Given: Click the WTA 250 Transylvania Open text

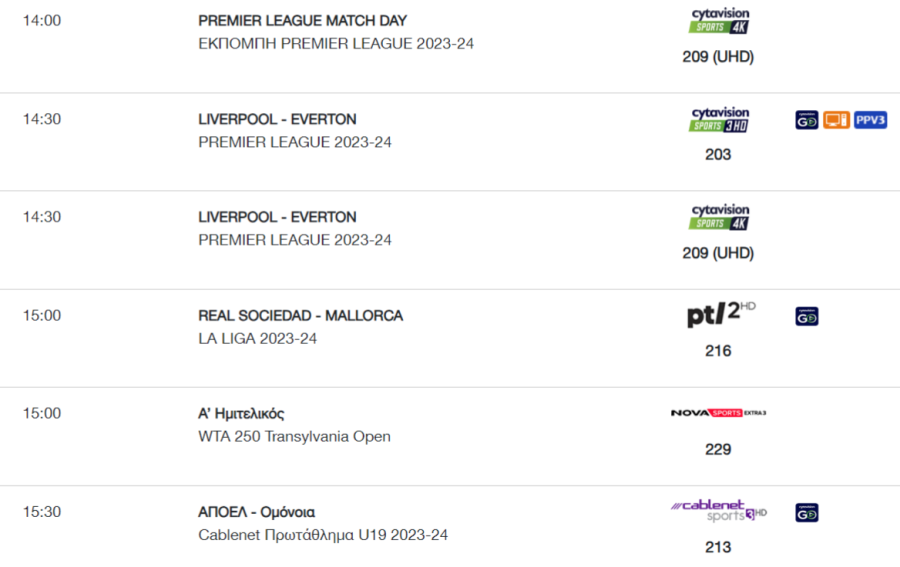Looking at the screenshot, I should [x=294, y=437].
